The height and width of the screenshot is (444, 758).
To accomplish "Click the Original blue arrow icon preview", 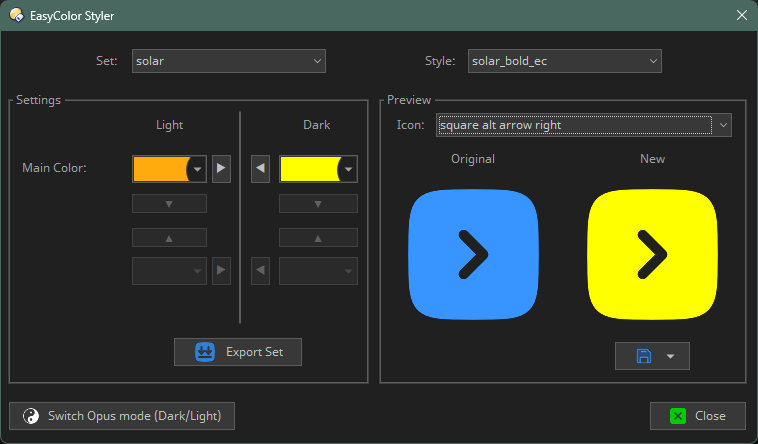I will pyautogui.click(x=473, y=254).
